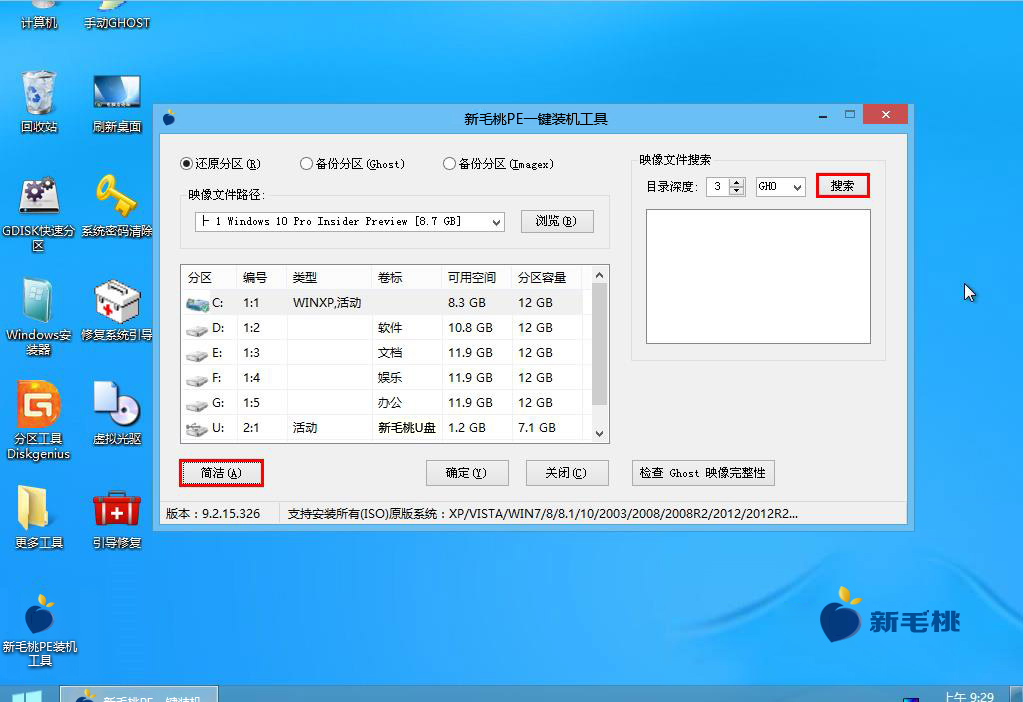Minimize the 新毛桃PE一键装机工具 window
1023x702 pixels.
[823, 115]
